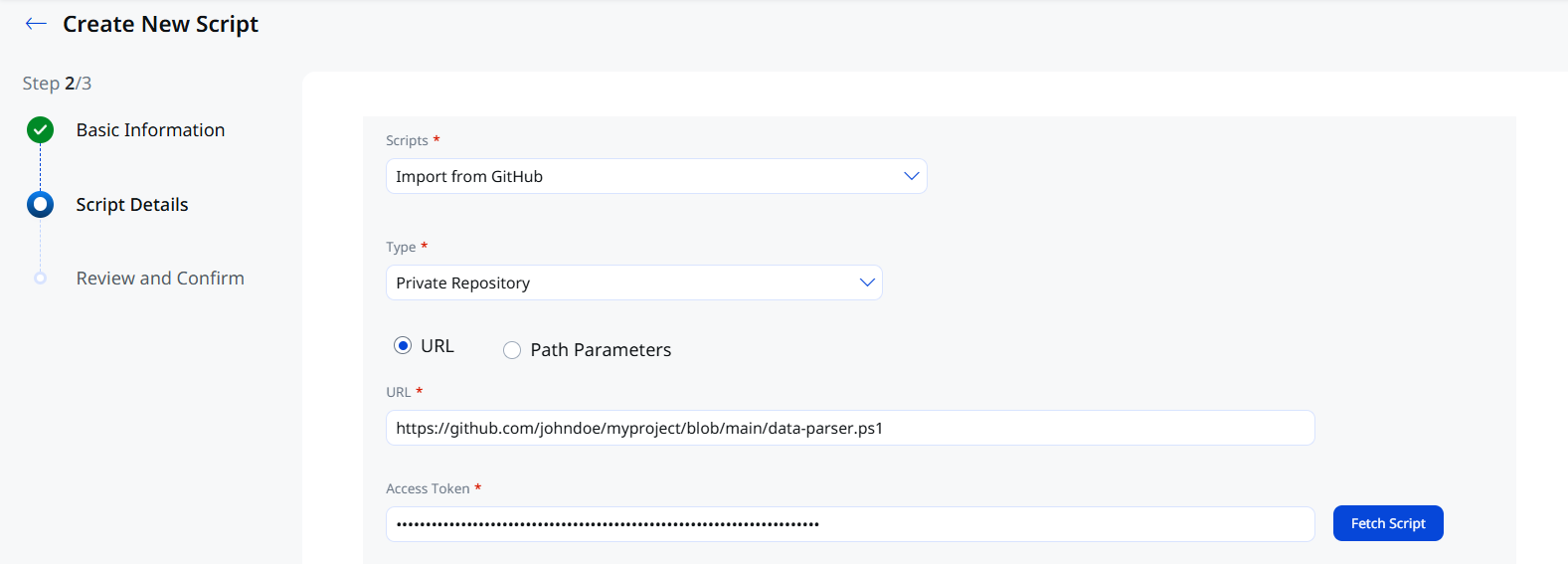Select the Script Details step

[x=132, y=205]
